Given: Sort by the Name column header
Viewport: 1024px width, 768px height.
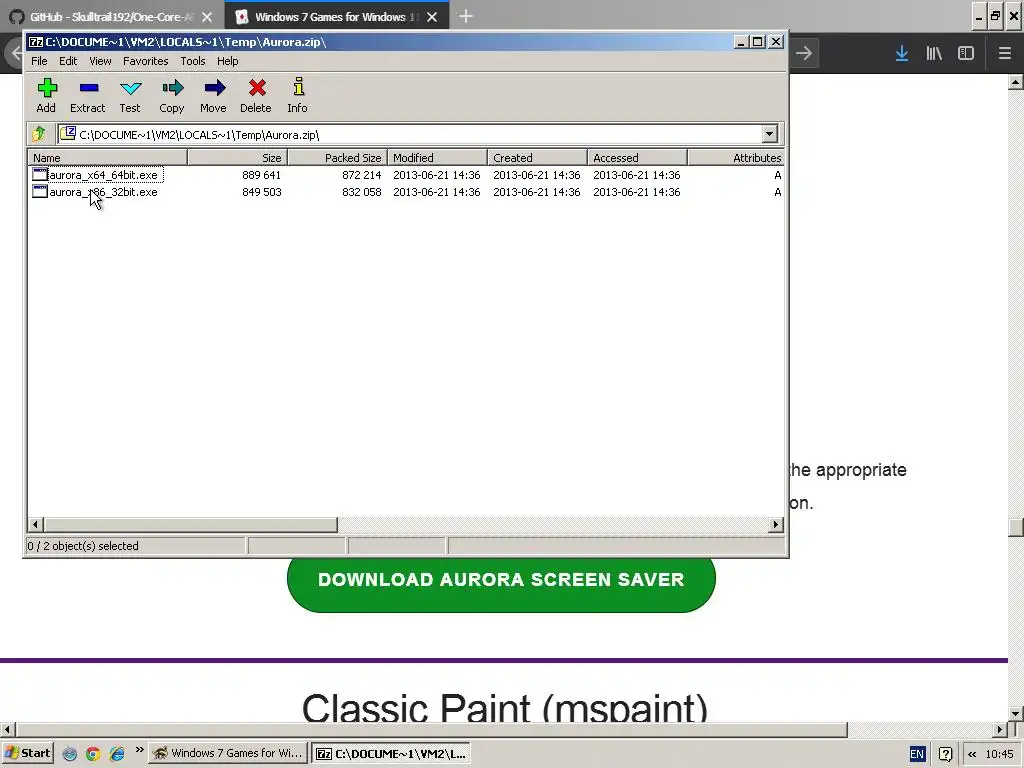Looking at the screenshot, I should (x=107, y=157).
